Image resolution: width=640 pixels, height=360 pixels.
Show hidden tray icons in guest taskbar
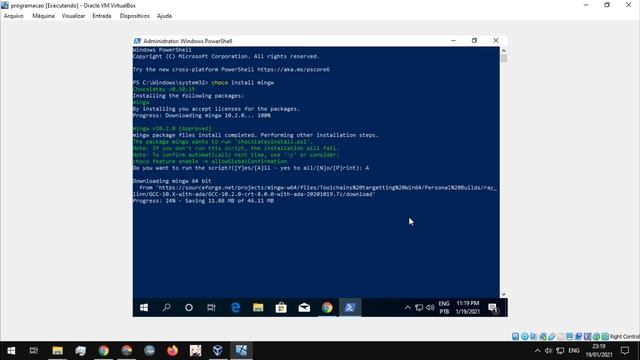click(x=407, y=307)
